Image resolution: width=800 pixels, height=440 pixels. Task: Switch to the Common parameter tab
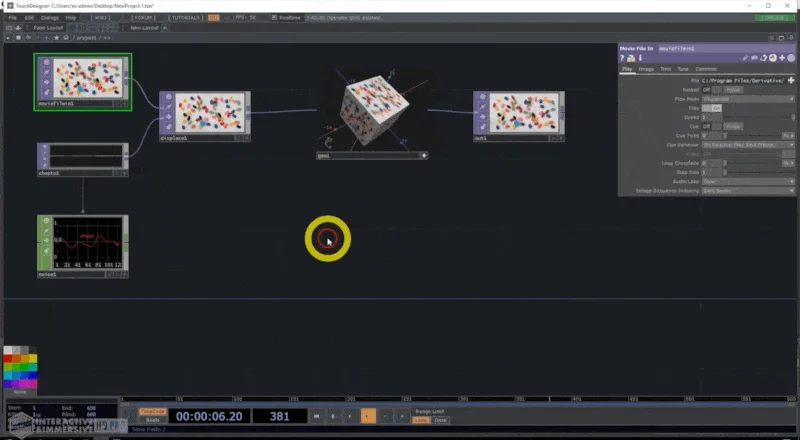tap(706, 69)
